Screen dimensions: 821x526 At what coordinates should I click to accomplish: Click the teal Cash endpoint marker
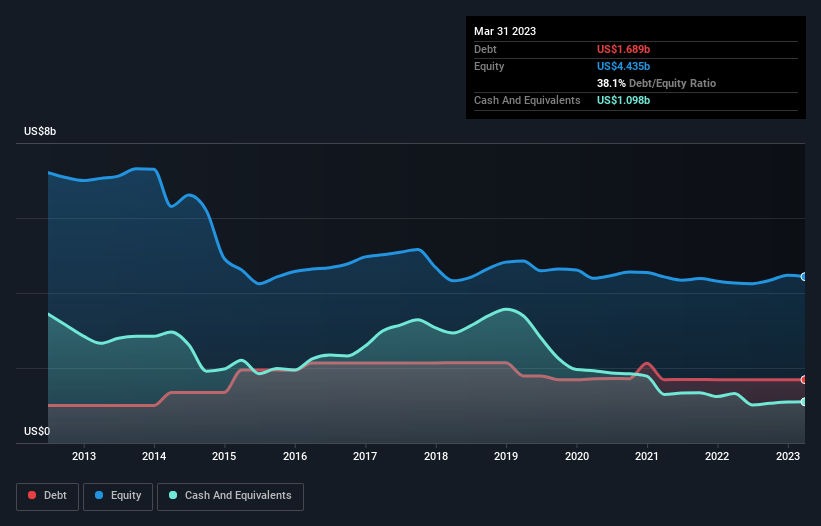804,402
